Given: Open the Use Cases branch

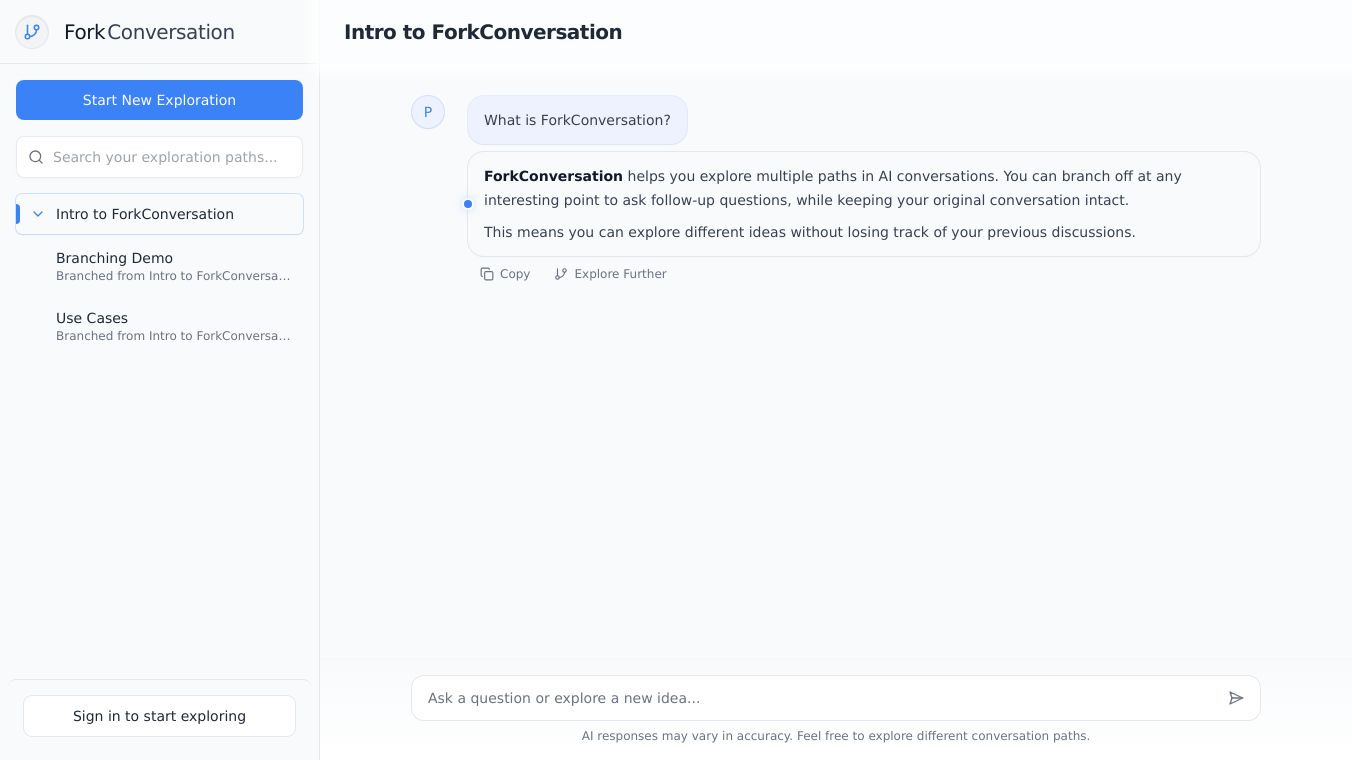Looking at the screenshot, I should [92, 318].
